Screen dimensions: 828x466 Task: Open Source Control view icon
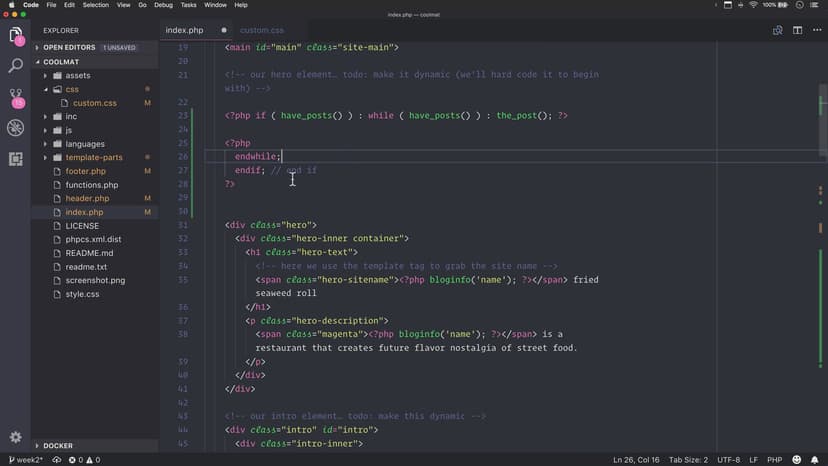(16, 97)
